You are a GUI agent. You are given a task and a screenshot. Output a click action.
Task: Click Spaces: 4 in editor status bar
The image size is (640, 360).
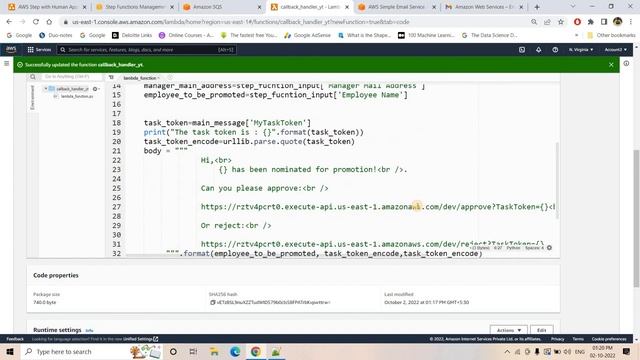click(534, 248)
